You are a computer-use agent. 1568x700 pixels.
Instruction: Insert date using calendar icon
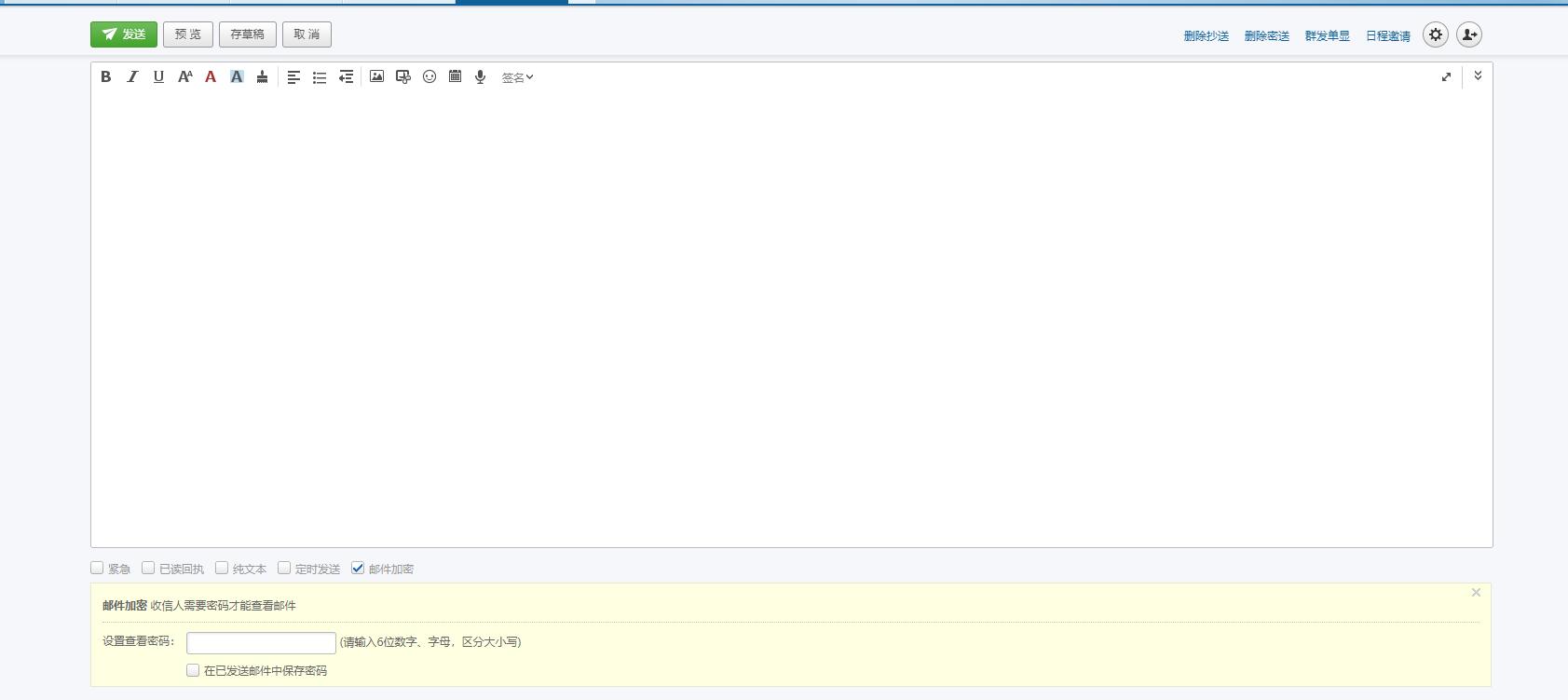tap(455, 77)
